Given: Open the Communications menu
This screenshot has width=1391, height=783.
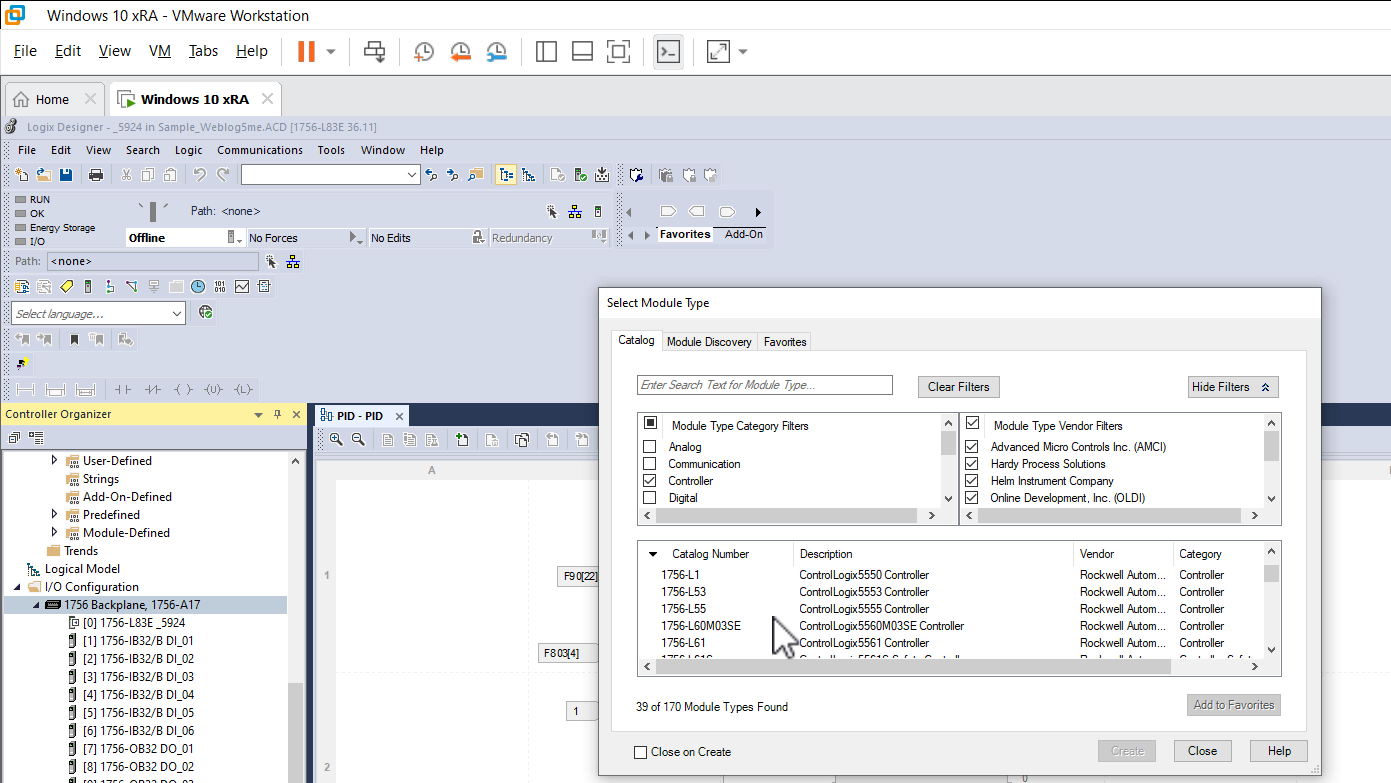Looking at the screenshot, I should point(259,150).
